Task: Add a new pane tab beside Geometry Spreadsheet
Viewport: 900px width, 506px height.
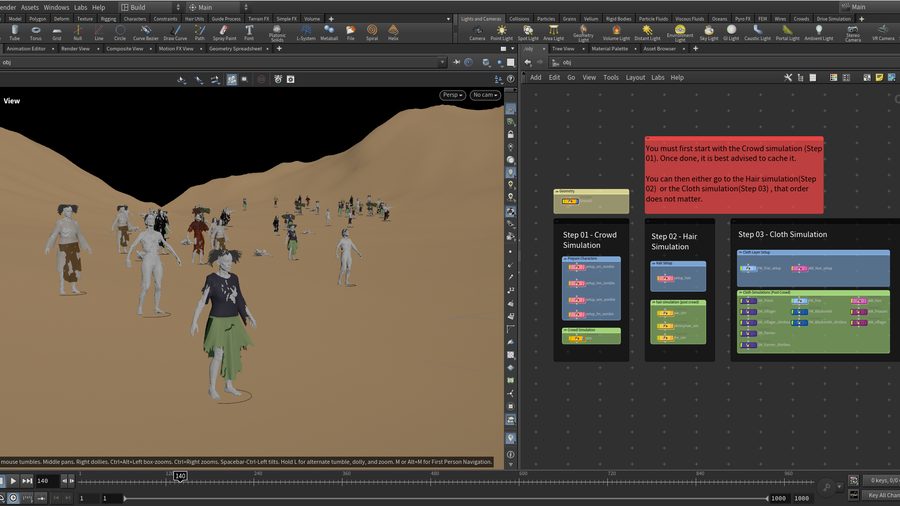Action: point(279,49)
